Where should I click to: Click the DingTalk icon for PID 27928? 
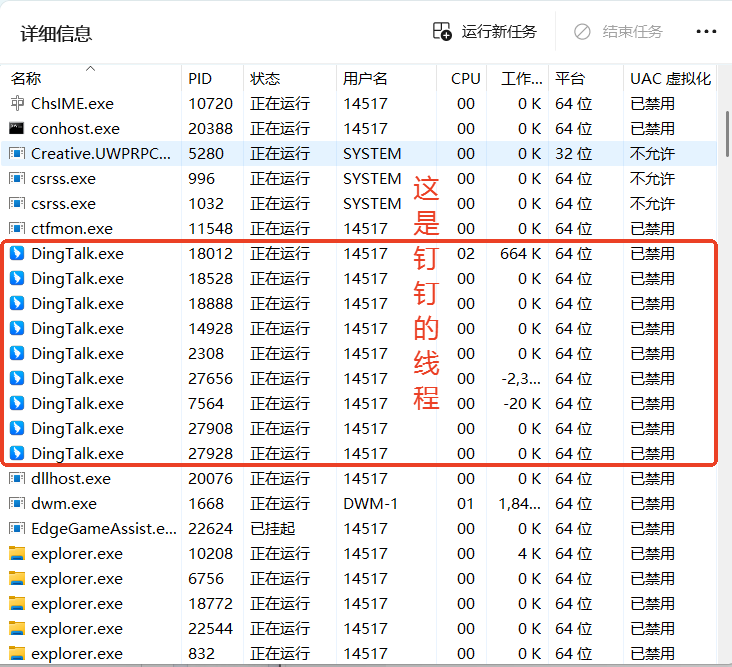17,453
